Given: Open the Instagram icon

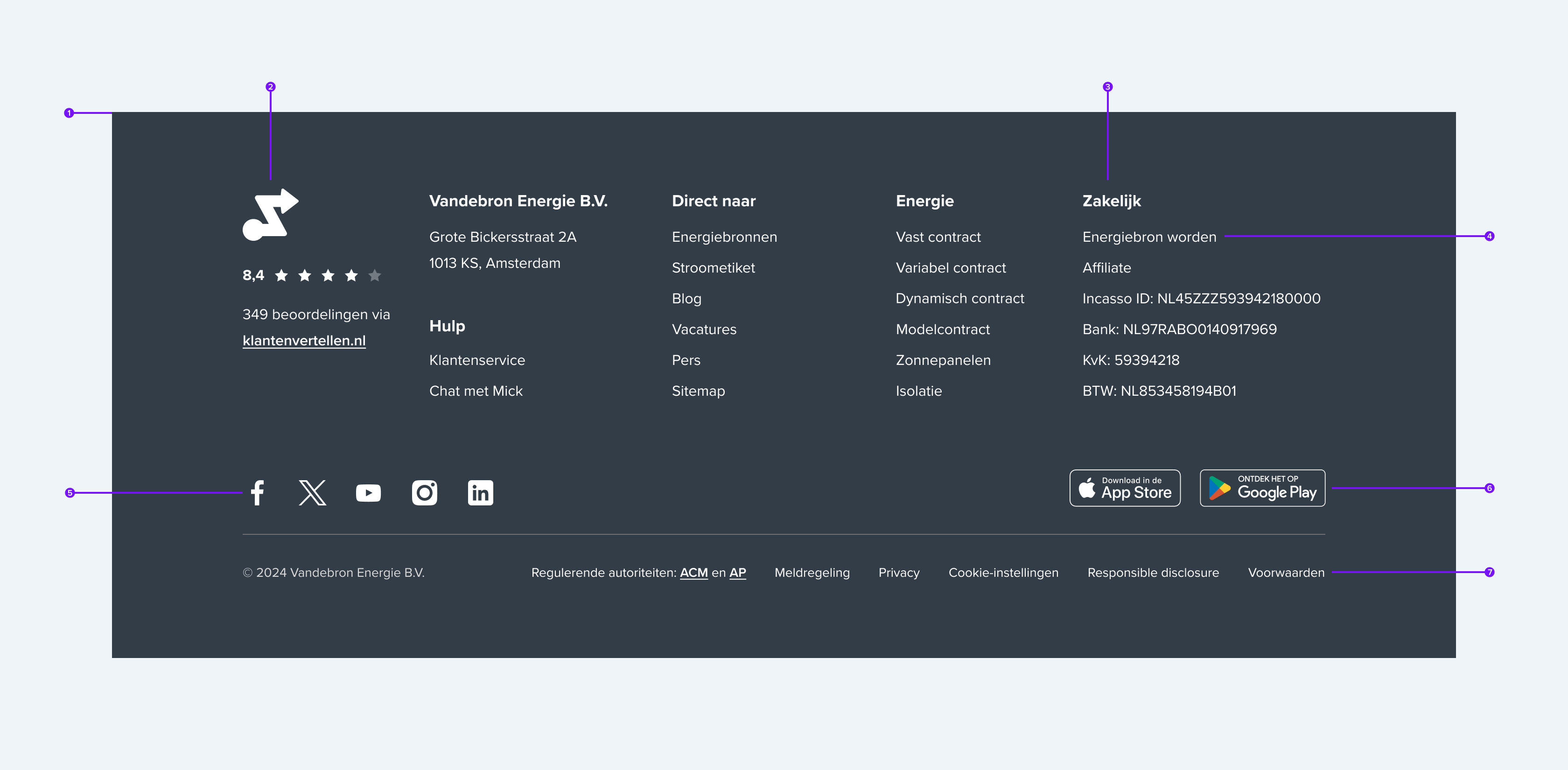Looking at the screenshot, I should (424, 492).
